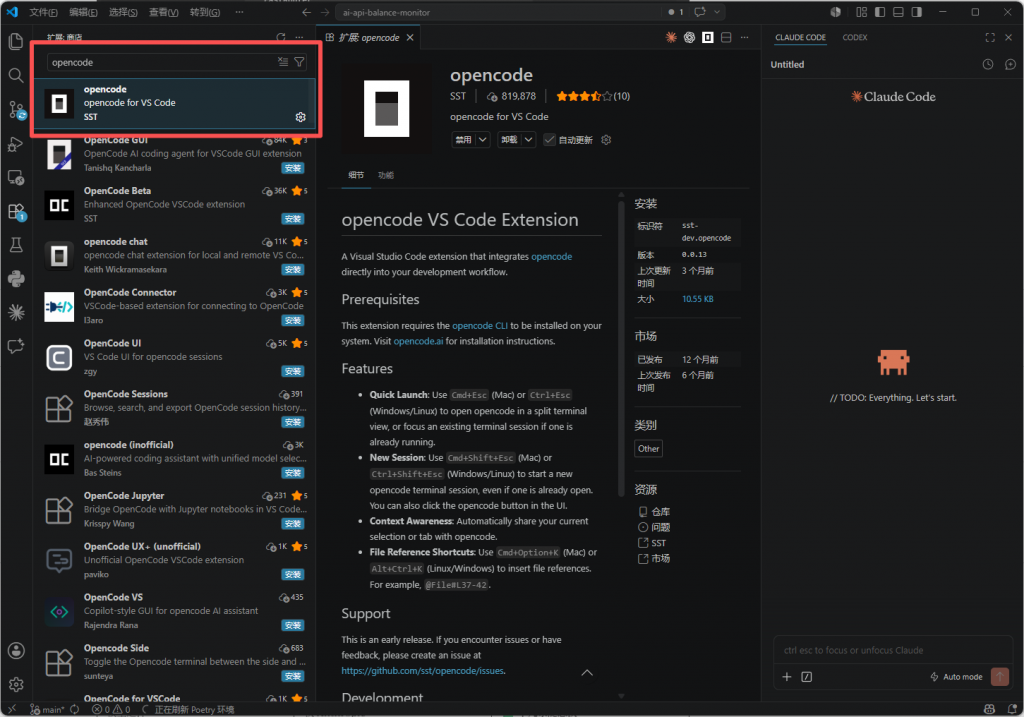Image resolution: width=1024 pixels, height=717 pixels.
Task: Split the editor layout
Action: (x=726, y=38)
